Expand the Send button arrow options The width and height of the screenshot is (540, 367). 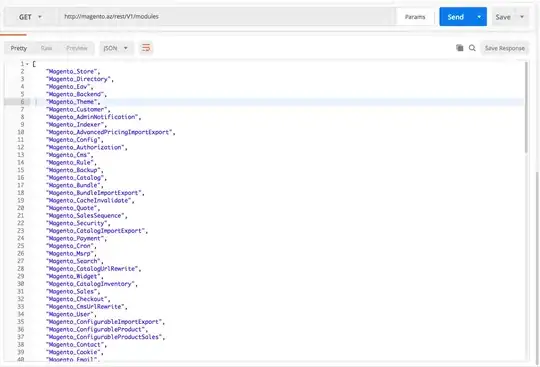click(x=479, y=17)
